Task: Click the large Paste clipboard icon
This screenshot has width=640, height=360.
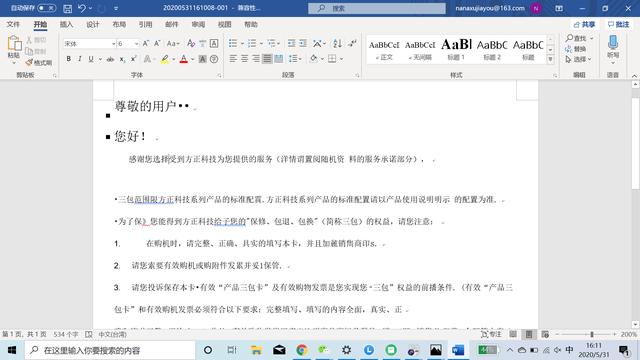Action: pyautogui.click(x=14, y=43)
